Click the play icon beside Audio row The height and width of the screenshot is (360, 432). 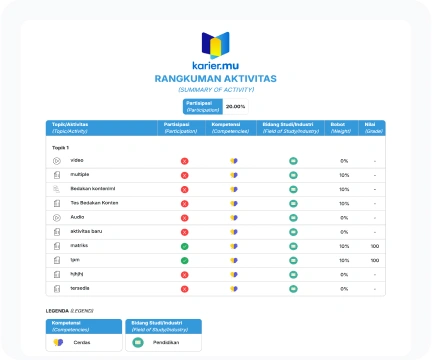pyautogui.click(x=57, y=218)
